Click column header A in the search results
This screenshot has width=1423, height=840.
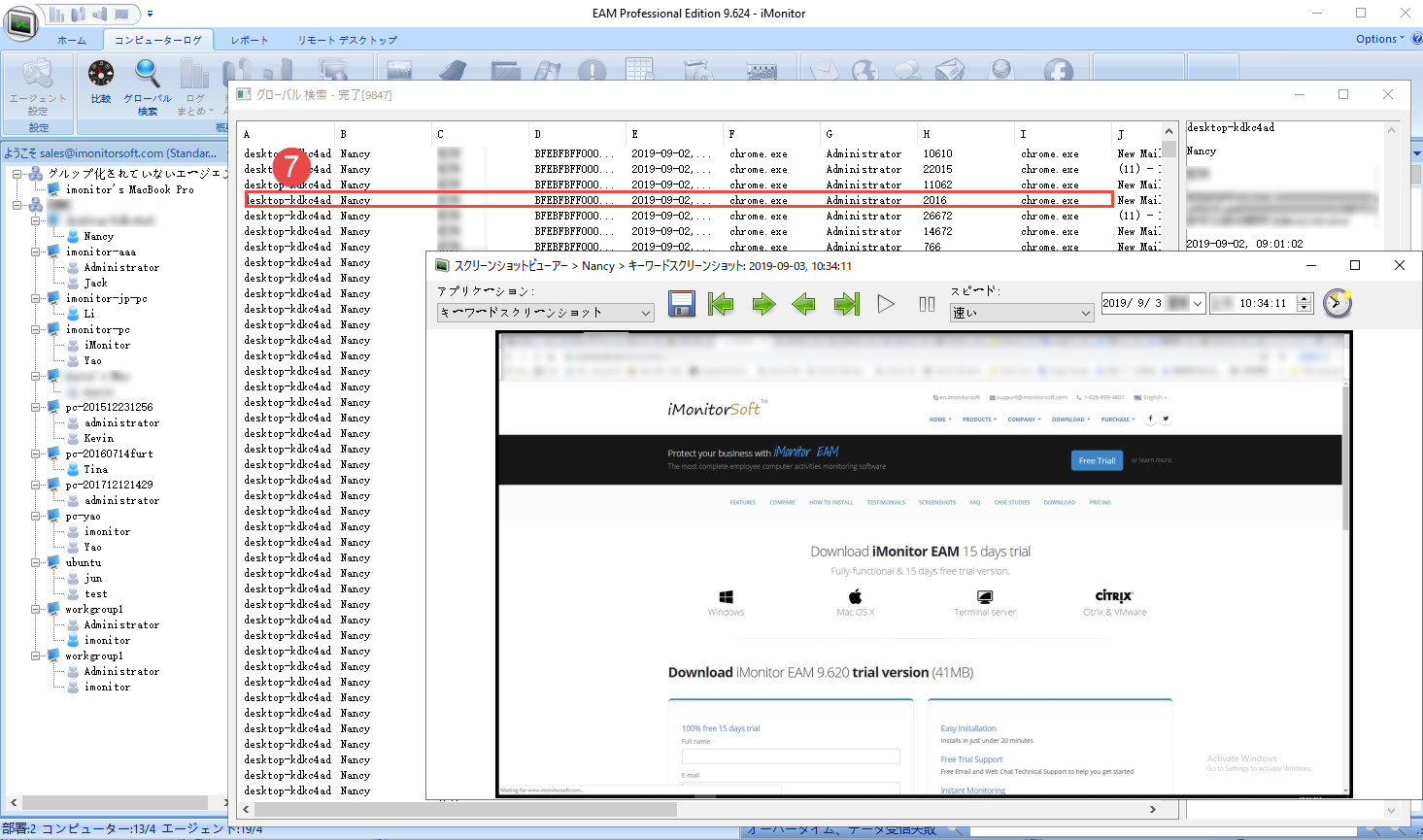[x=287, y=134]
